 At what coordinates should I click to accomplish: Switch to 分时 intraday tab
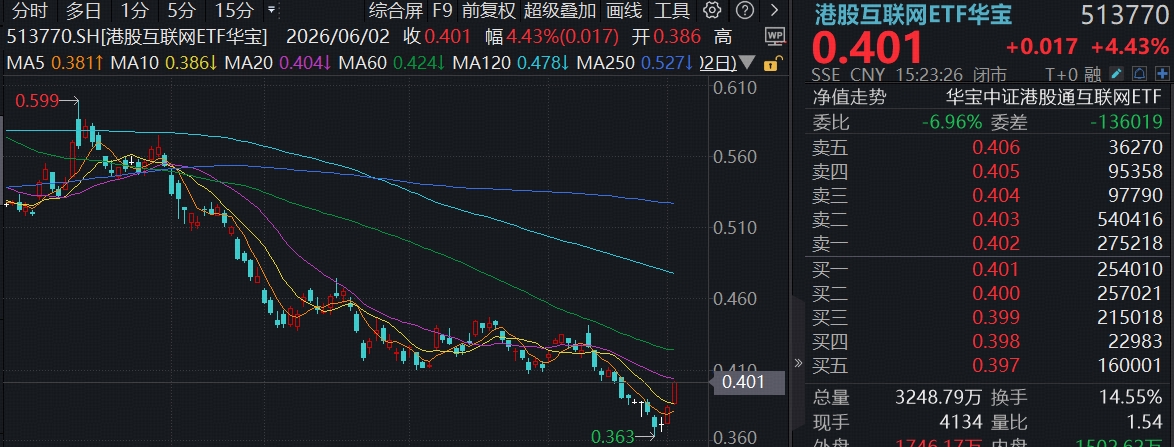pos(30,10)
